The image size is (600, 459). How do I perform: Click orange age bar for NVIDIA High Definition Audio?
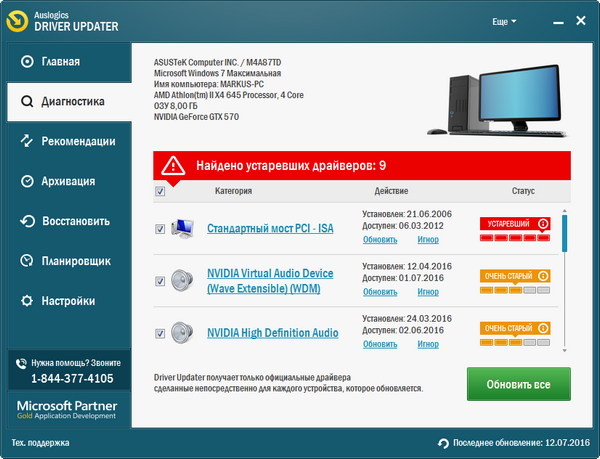point(515,343)
